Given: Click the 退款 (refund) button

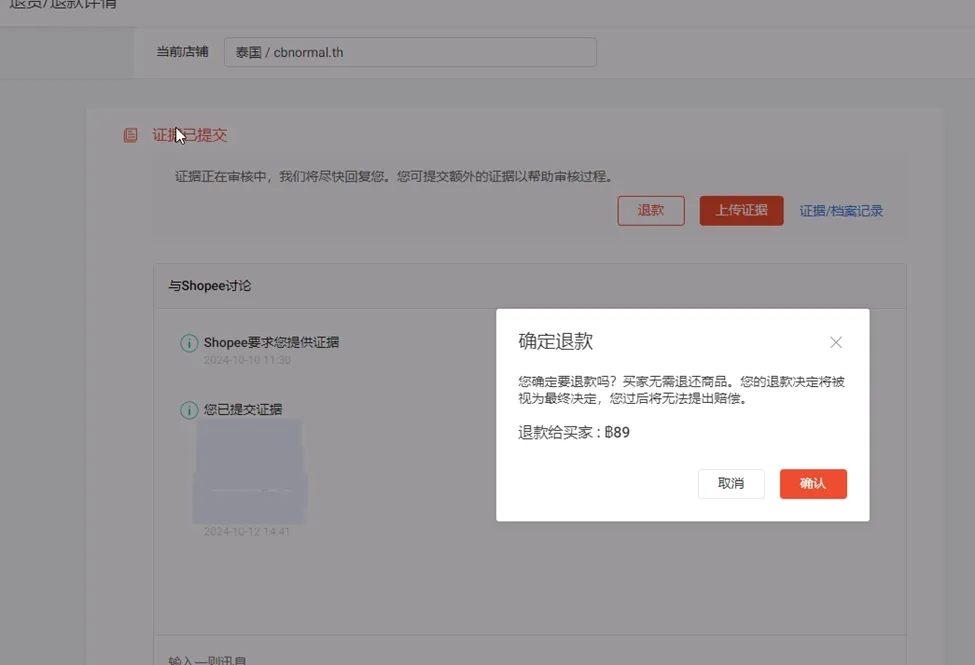Looking at the screenshot, I should (x=651, y=211).
